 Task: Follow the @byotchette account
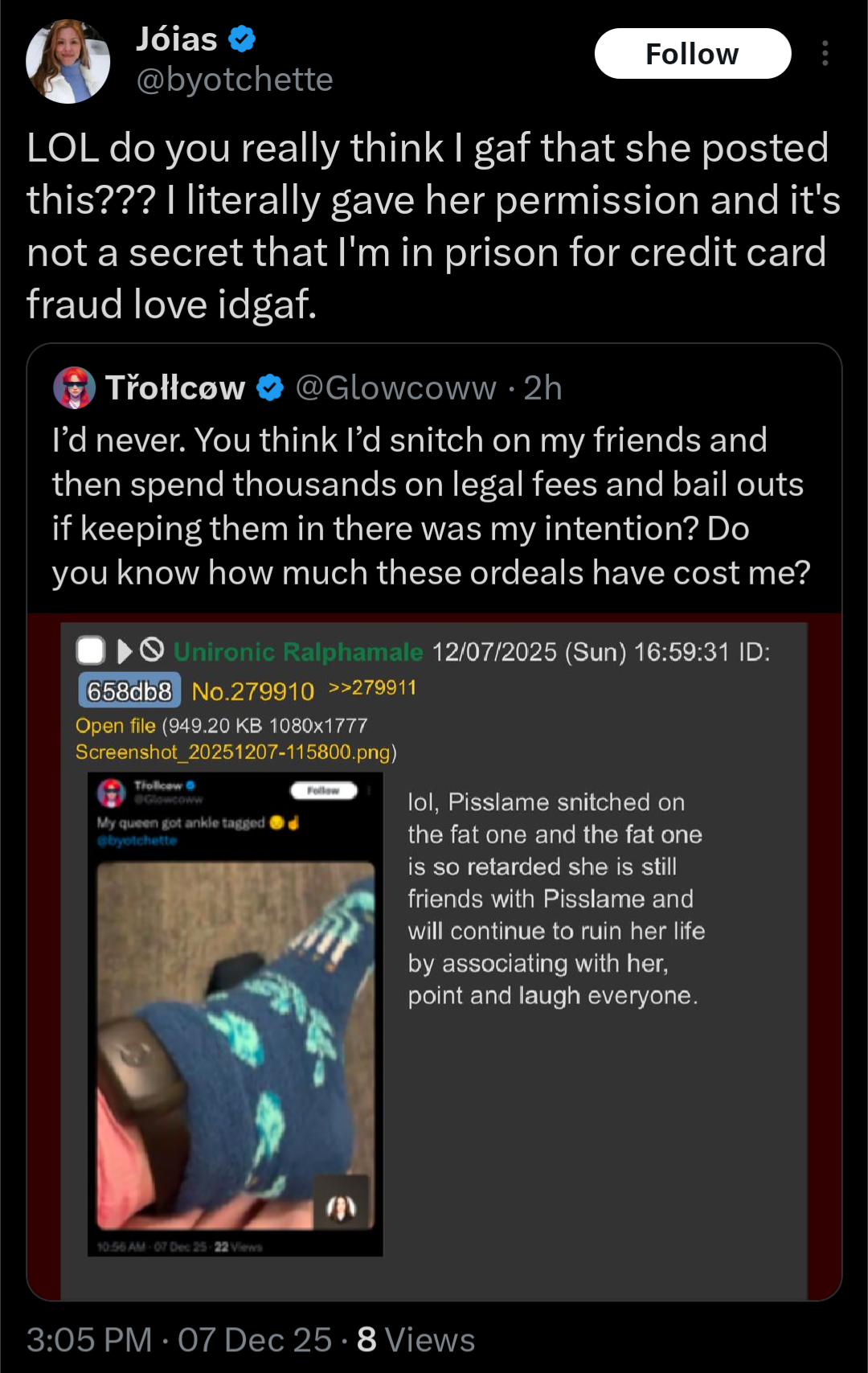[x=693, y=54]
